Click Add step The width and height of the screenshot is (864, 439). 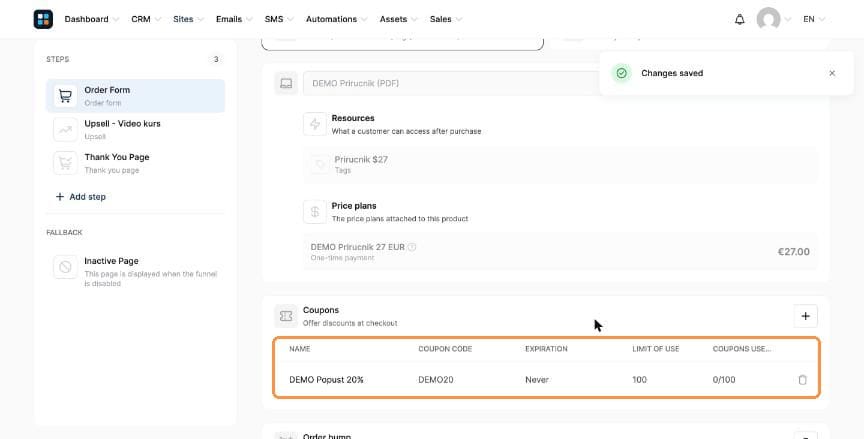click(80, 197)
